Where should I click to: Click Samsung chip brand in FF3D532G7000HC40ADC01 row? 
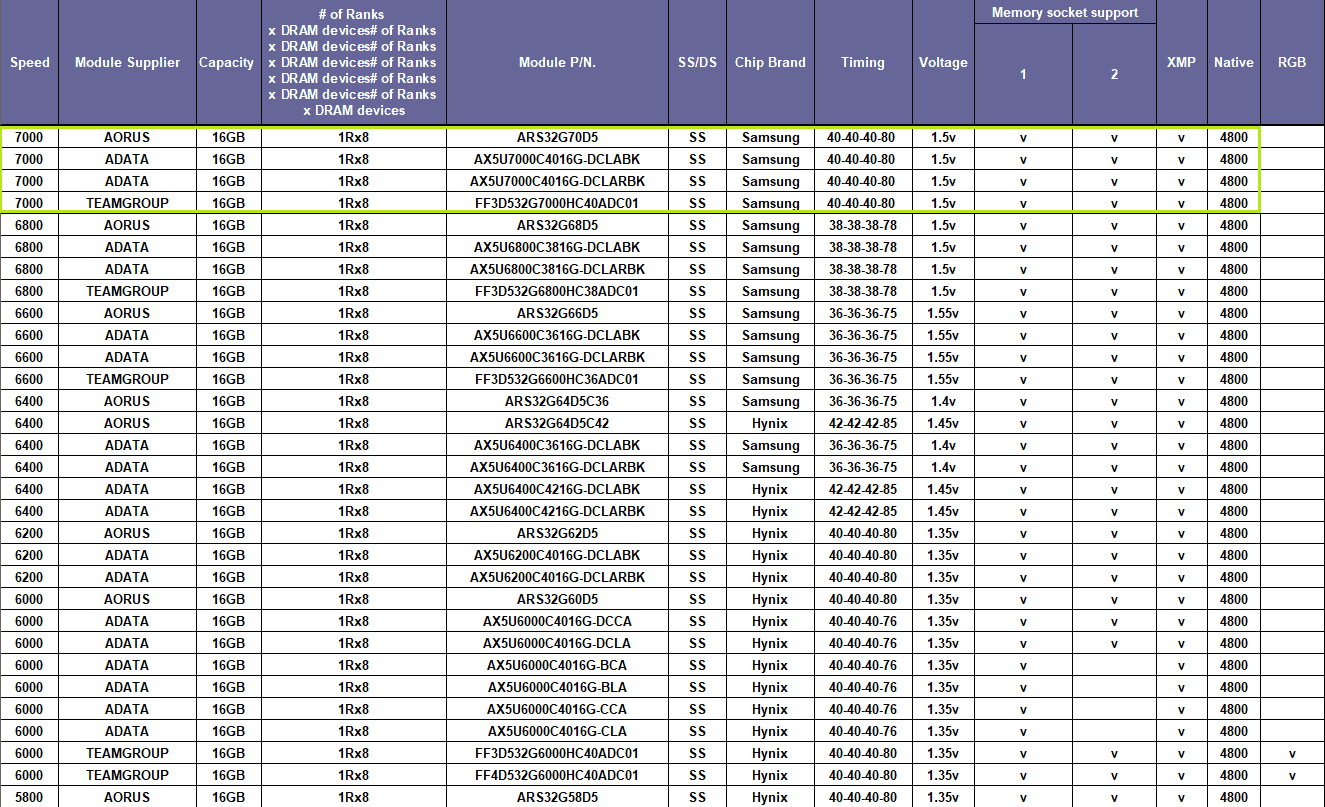770,203
